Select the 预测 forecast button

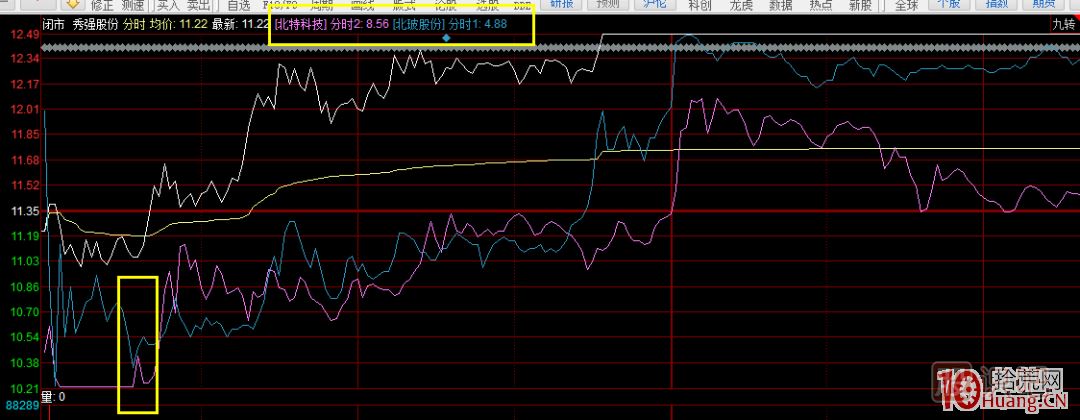tap(608, 4)
